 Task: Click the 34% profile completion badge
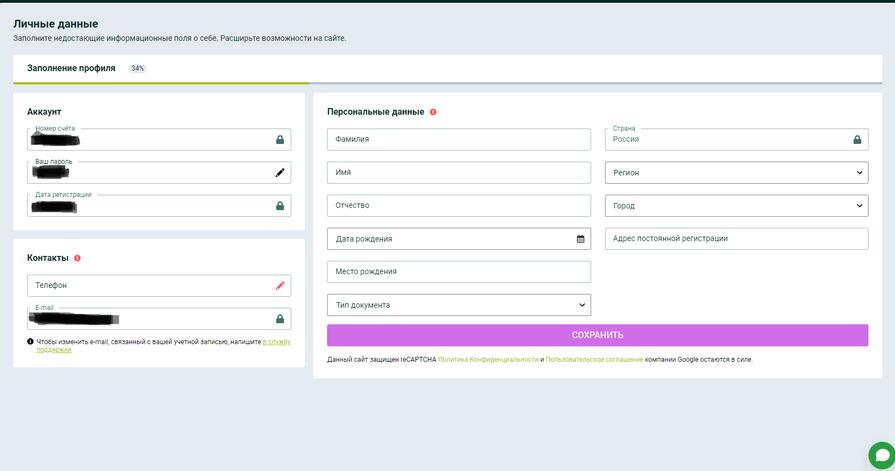tap(138, 69)
